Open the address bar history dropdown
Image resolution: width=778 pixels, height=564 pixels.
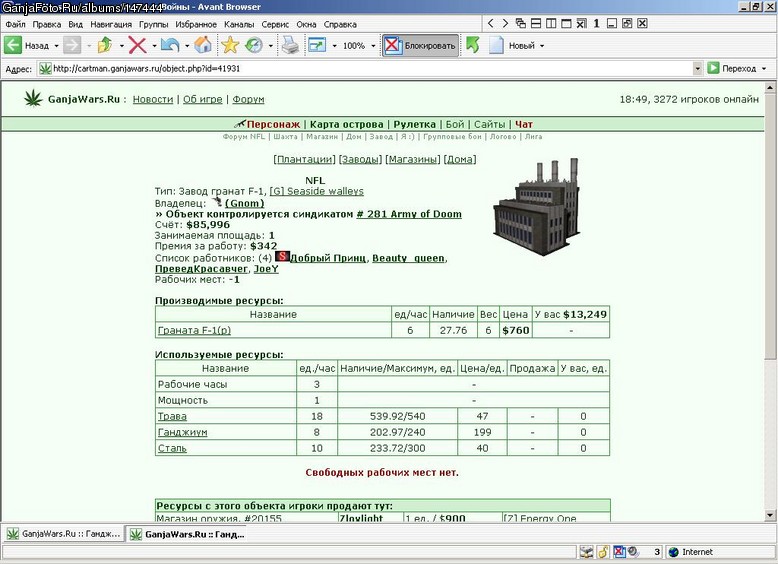[x=698, y=68]
